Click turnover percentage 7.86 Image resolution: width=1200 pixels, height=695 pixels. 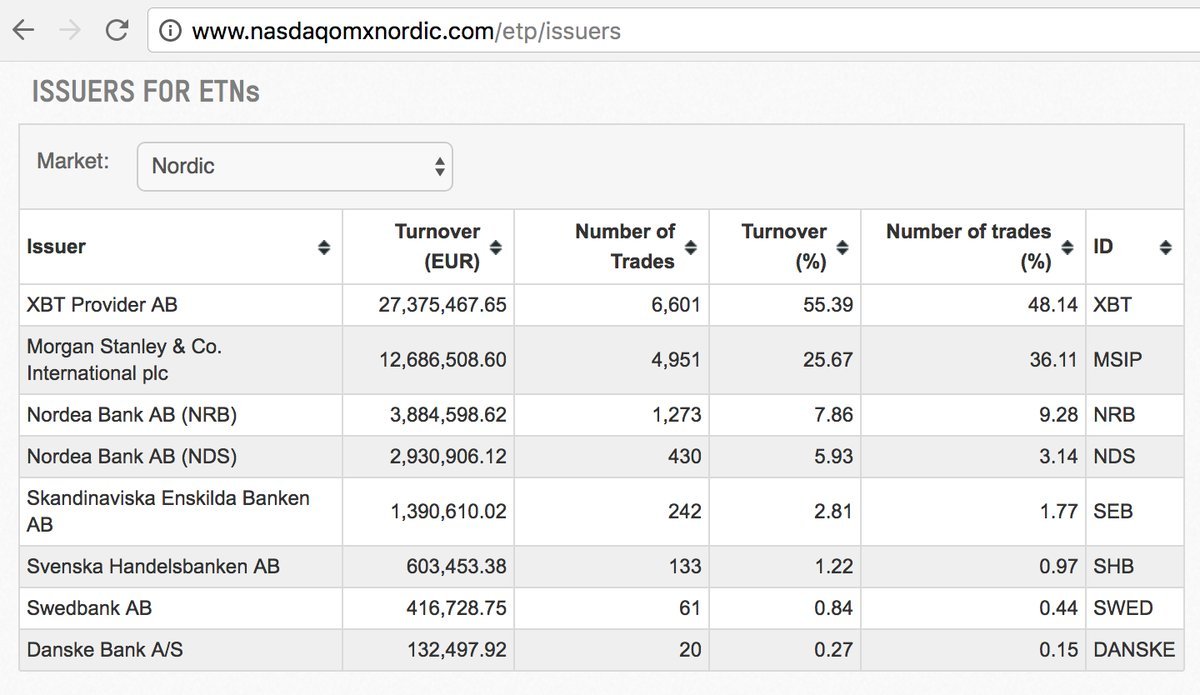point(834,415)
